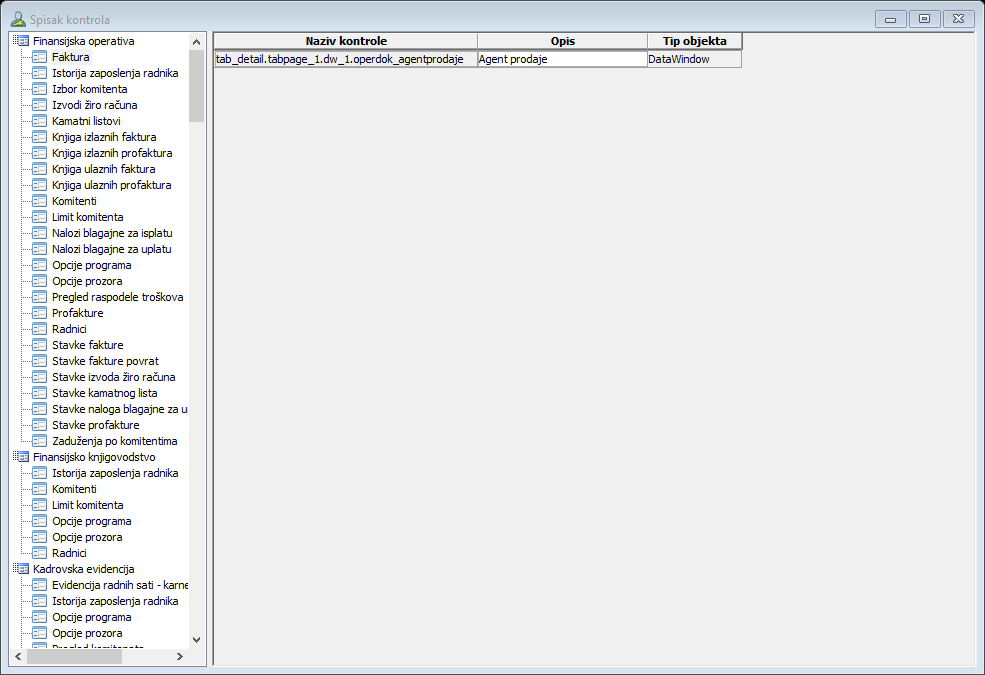The width and height of the screenshot is (985, 675).
Task: Click the Tip objekta column header
Action: point(694,41)
